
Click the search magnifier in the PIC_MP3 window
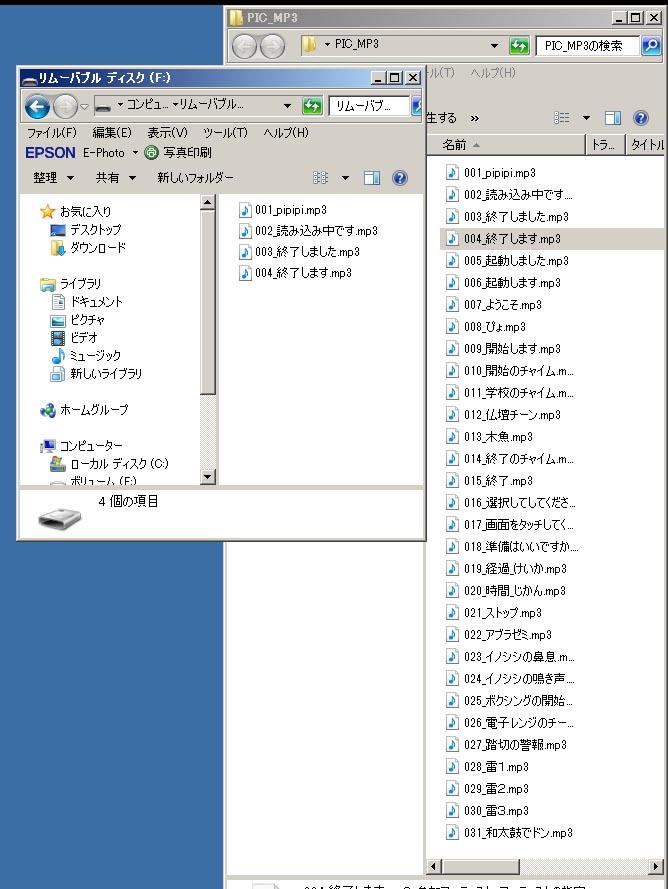click(x=651, y=46)
